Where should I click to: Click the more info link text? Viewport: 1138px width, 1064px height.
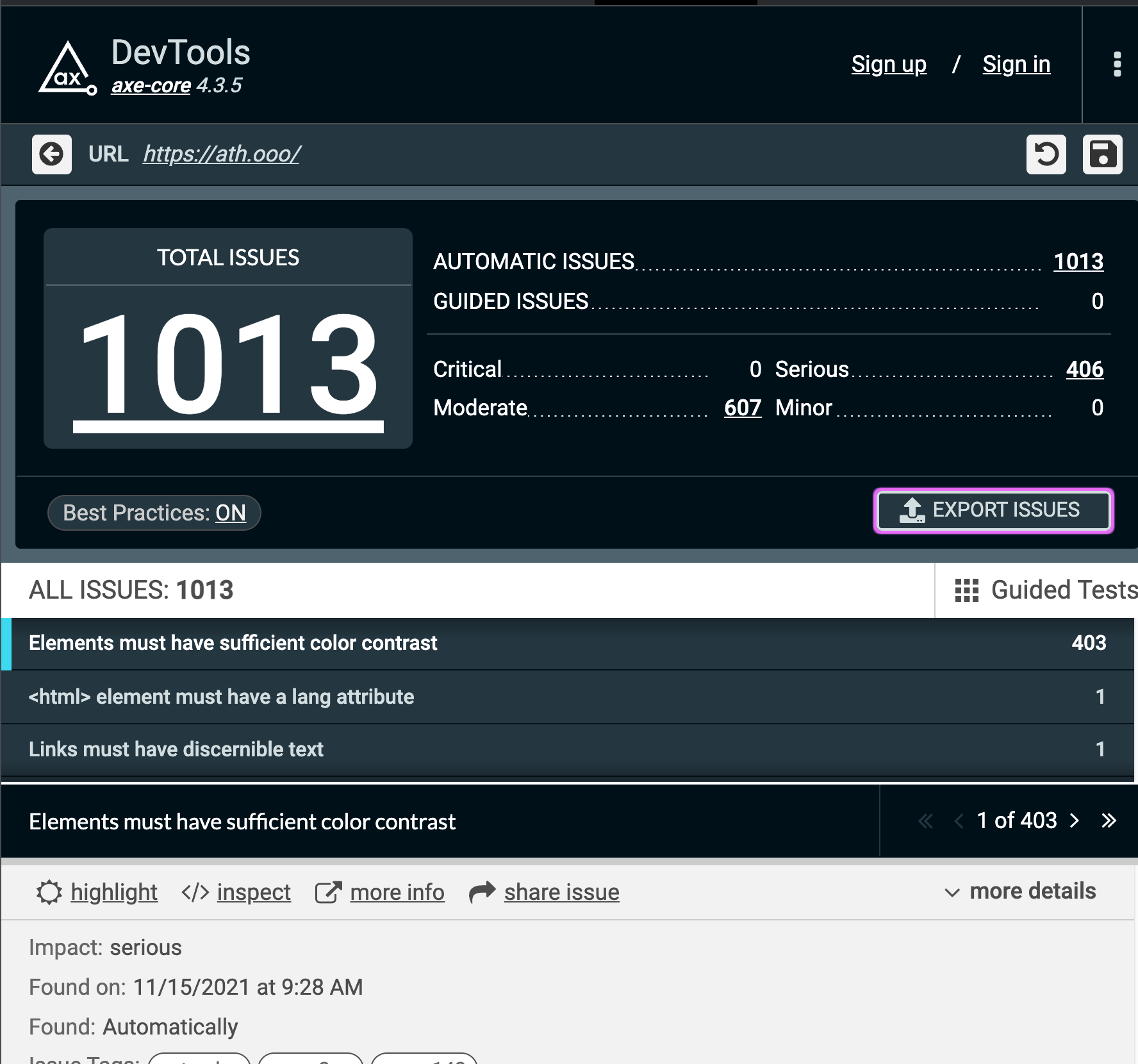pos(397,892)
